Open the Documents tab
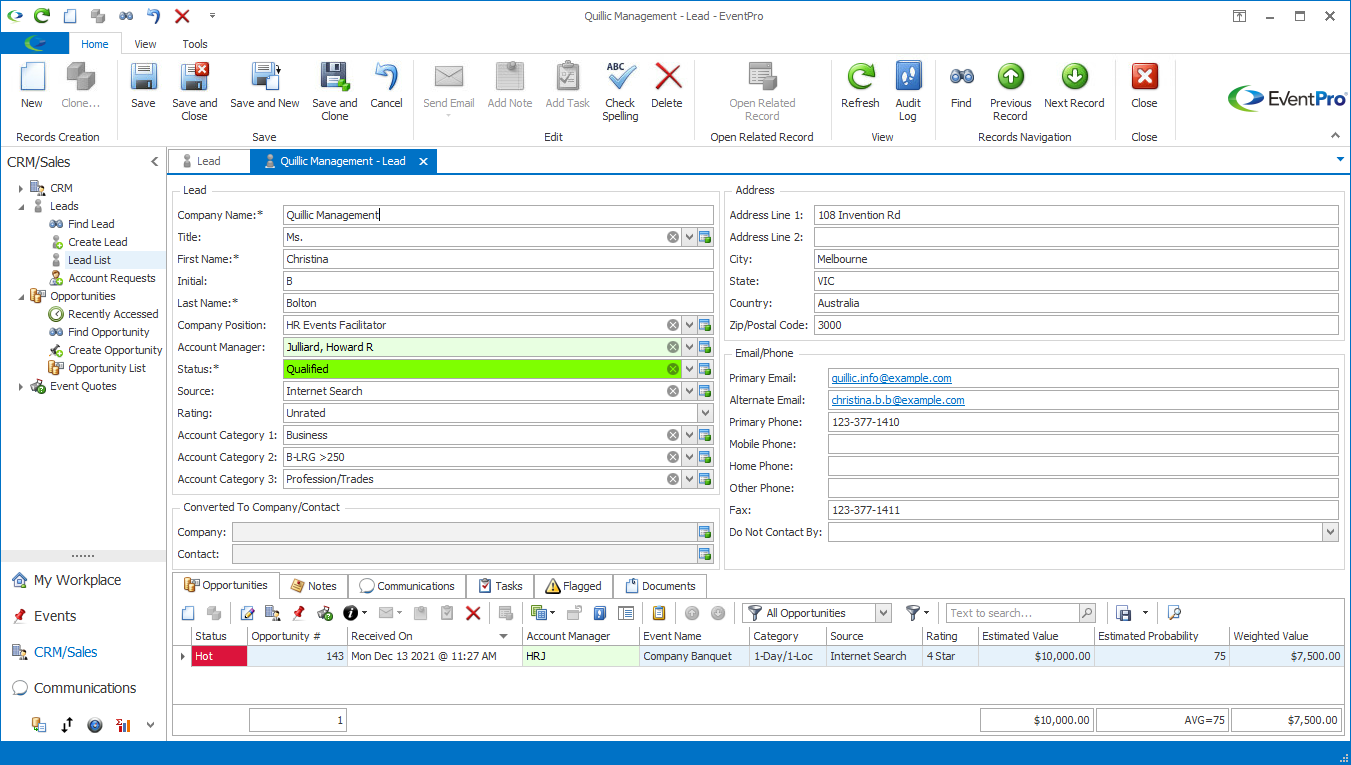1351x765 pixels. click(x=660, y=586)
